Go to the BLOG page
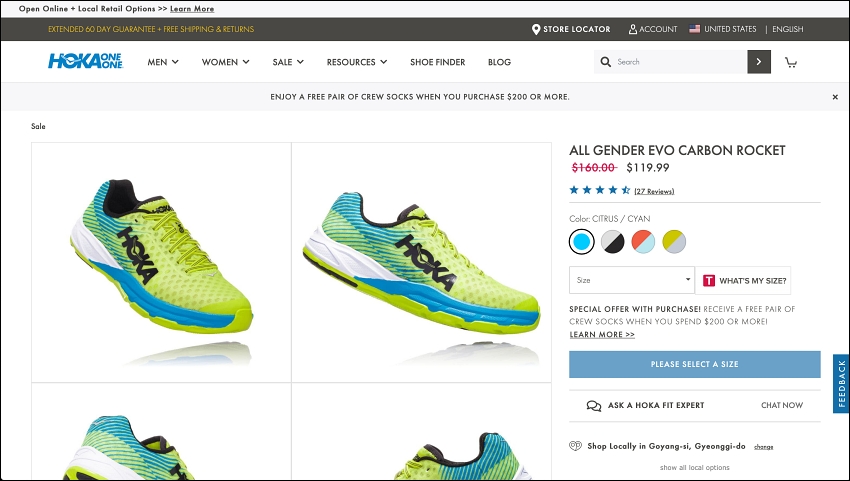 (x=499, y=62)
